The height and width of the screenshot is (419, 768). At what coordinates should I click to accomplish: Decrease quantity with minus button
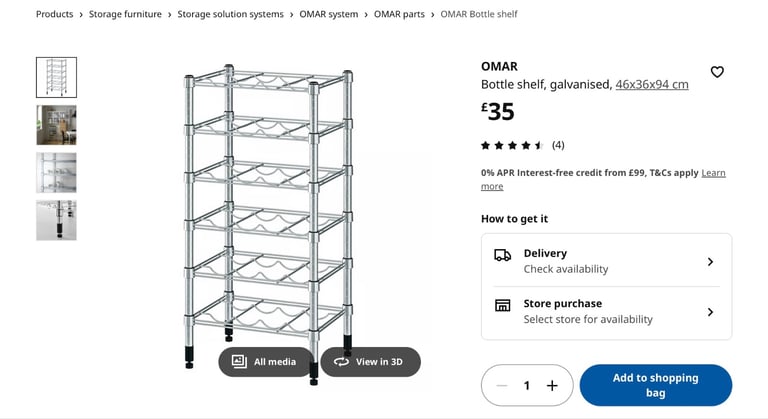[x=502, y=385]
